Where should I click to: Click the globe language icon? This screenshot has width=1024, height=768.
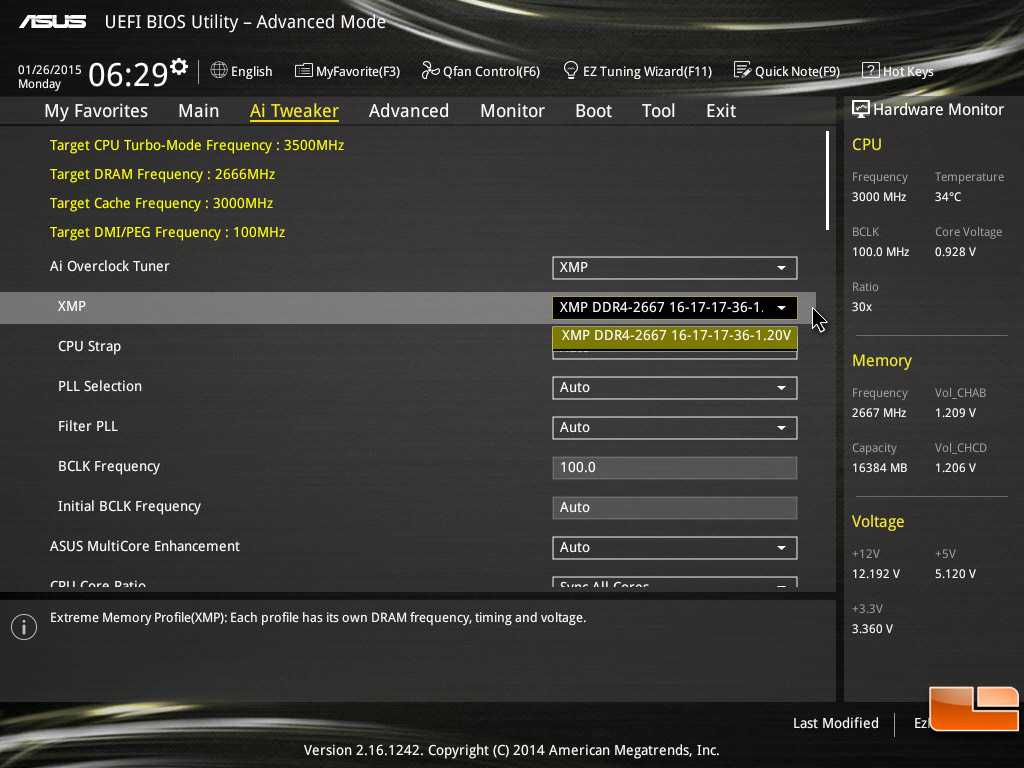219,70
